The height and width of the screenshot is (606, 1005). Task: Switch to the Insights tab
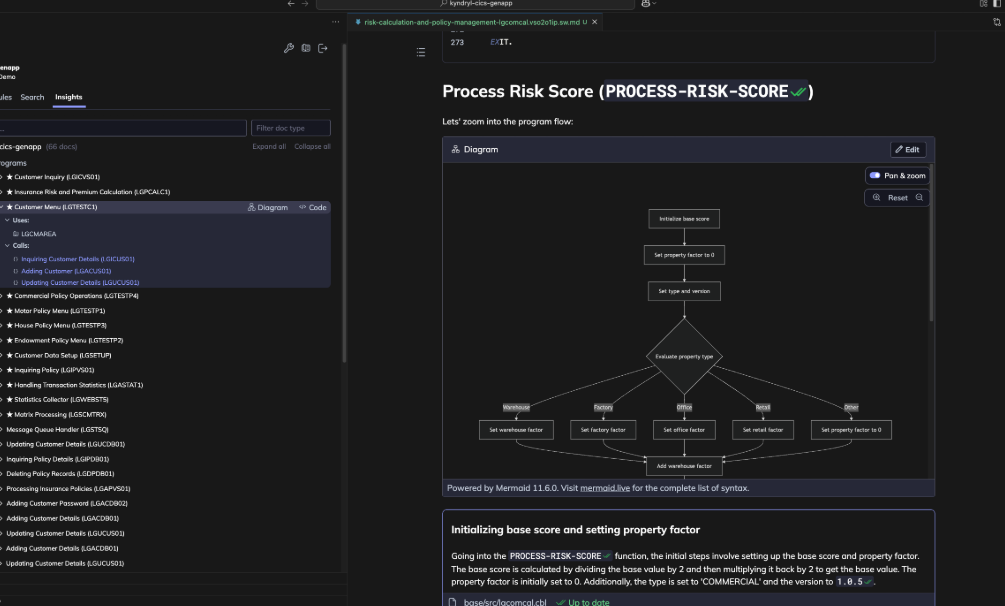coord(69,97)
